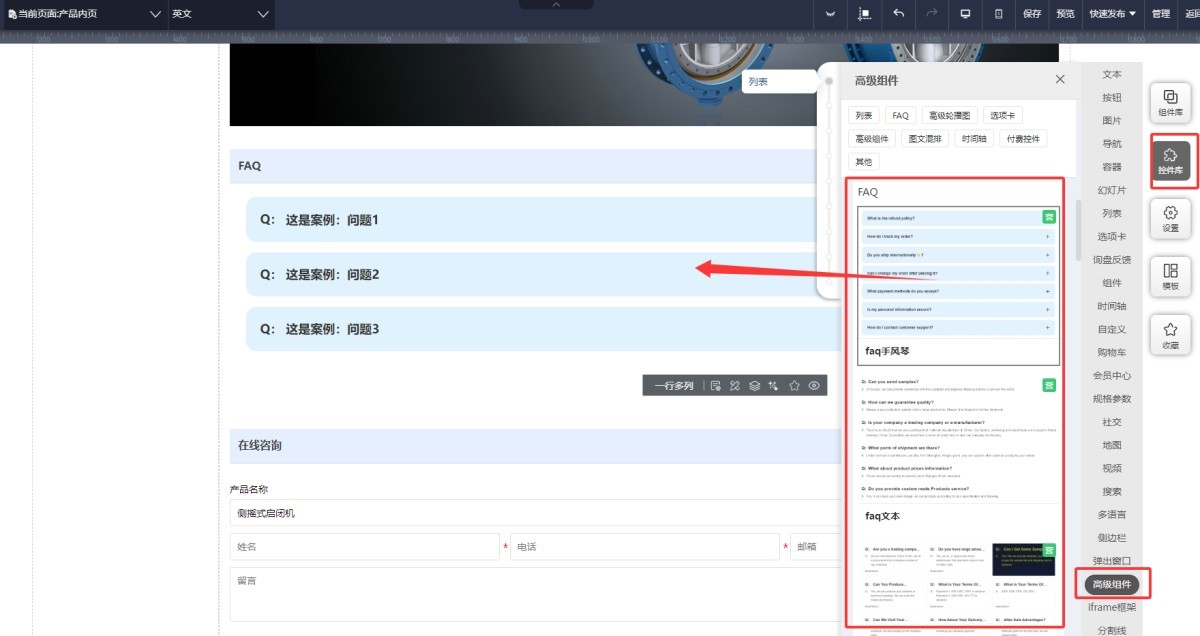Click the undo arrow in top toolbar
Image resolution: width=1200 pixels, height=636 pixels.
point(898,14)
